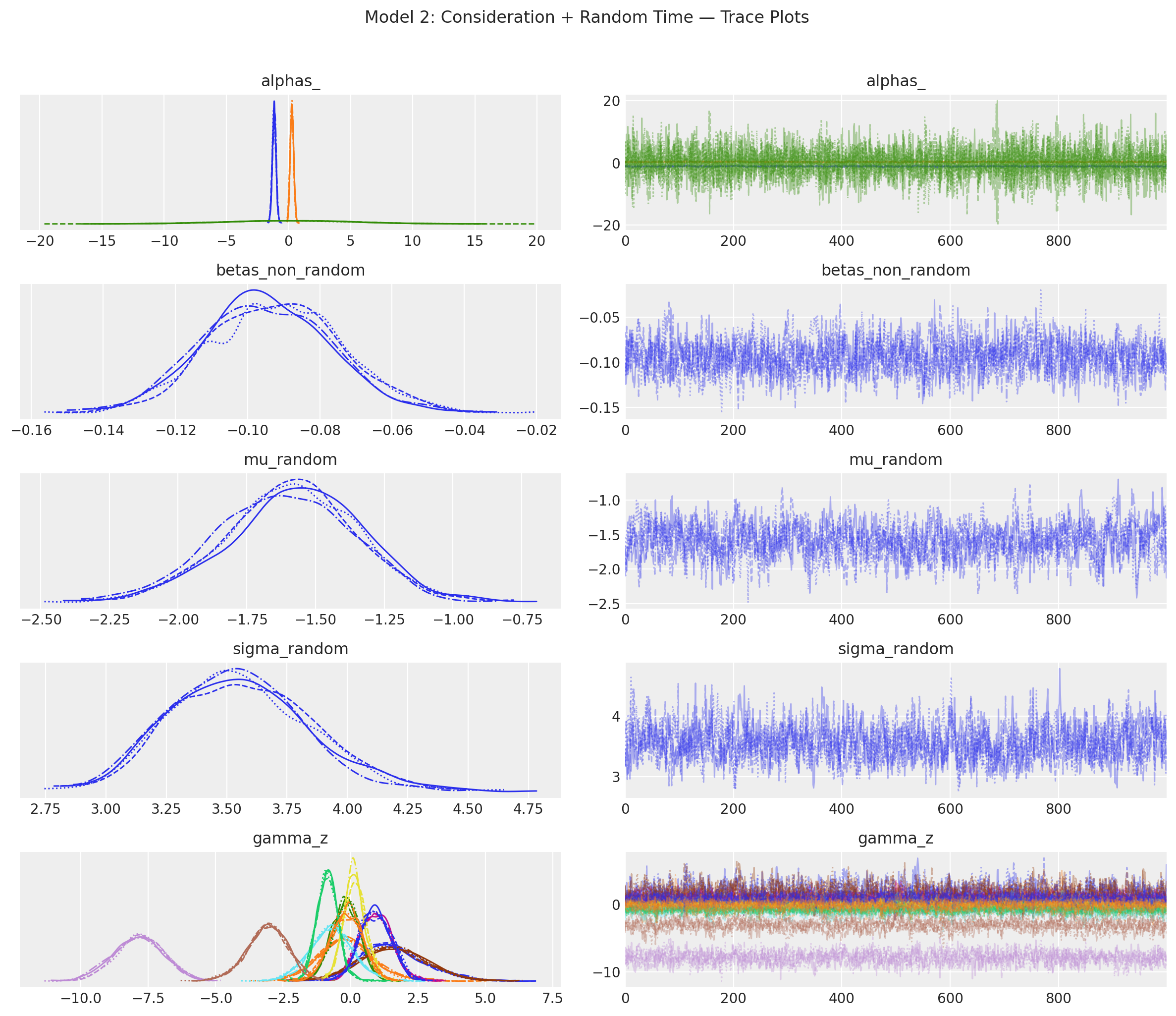Select the 4.25 tick label under sigma_random density
This screenshot has width=1176, height=1016.
(x=408, y=809)
